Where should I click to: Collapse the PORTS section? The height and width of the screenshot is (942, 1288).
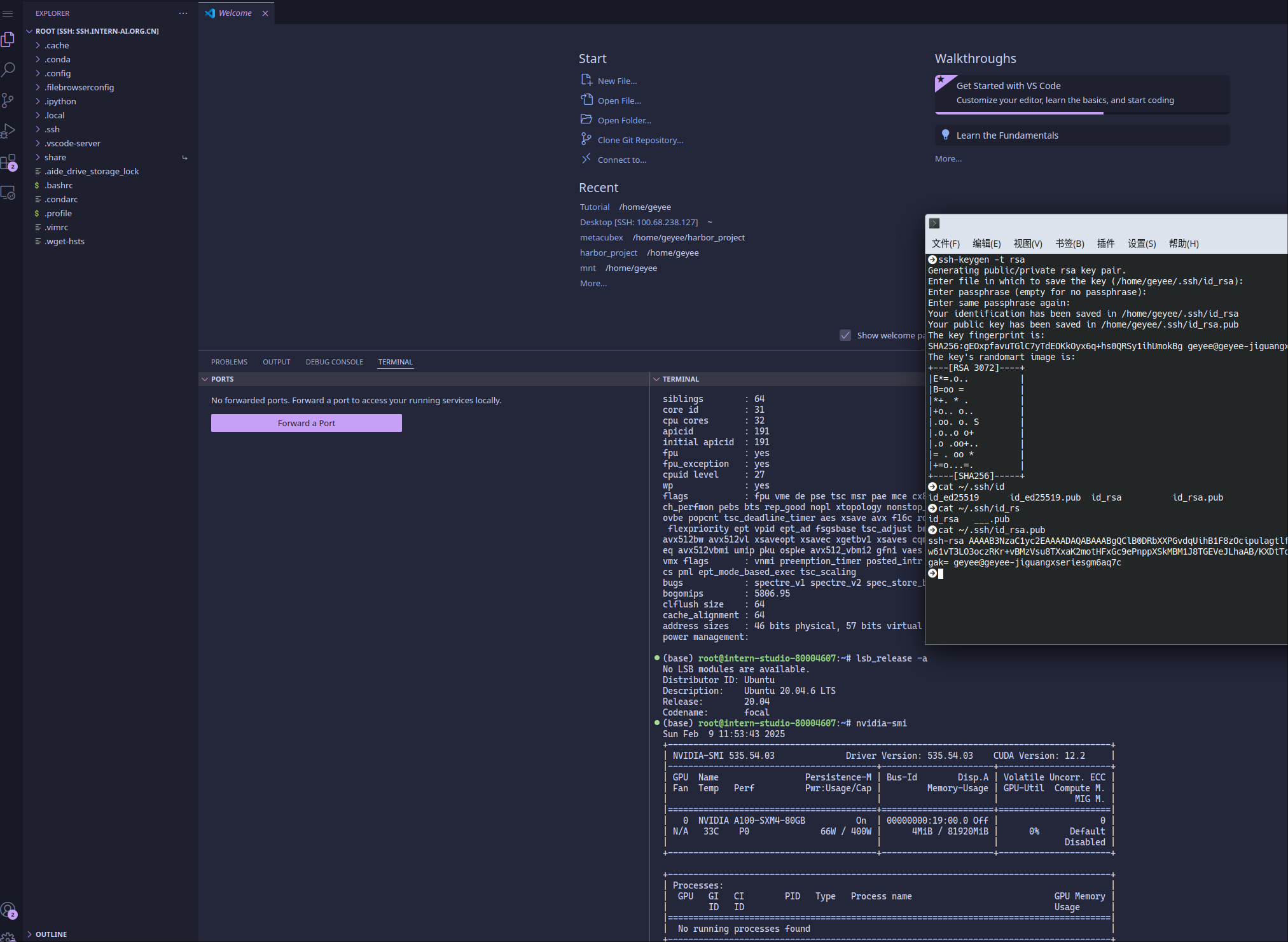(223, 379)
